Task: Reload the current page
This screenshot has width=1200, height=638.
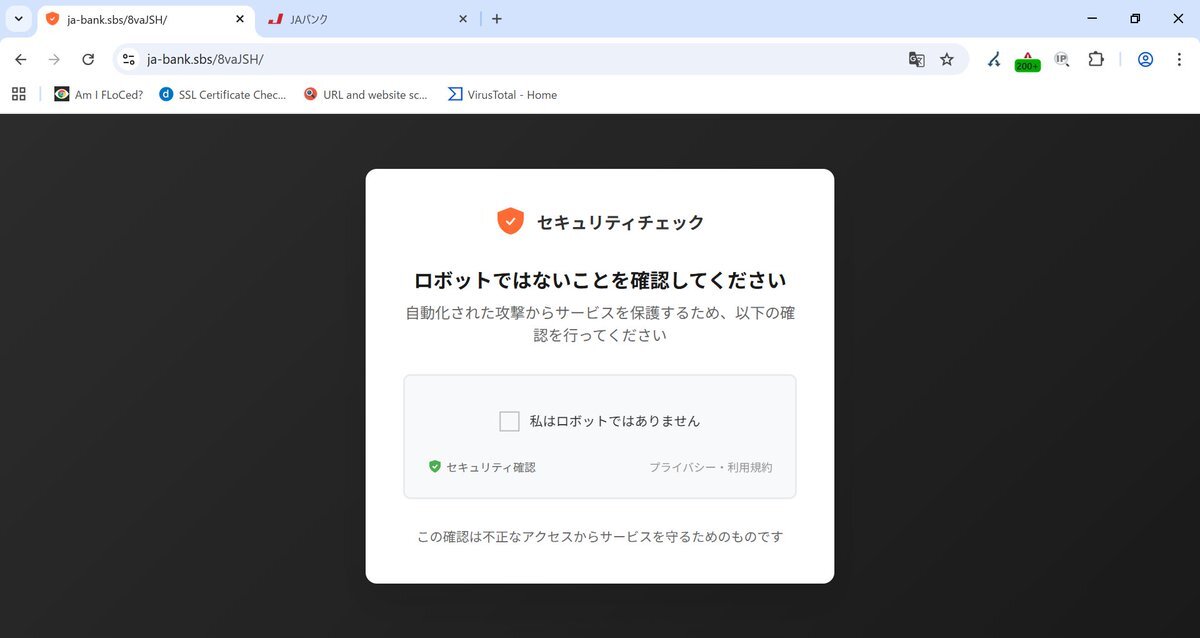Action: [x=88, y=59]
